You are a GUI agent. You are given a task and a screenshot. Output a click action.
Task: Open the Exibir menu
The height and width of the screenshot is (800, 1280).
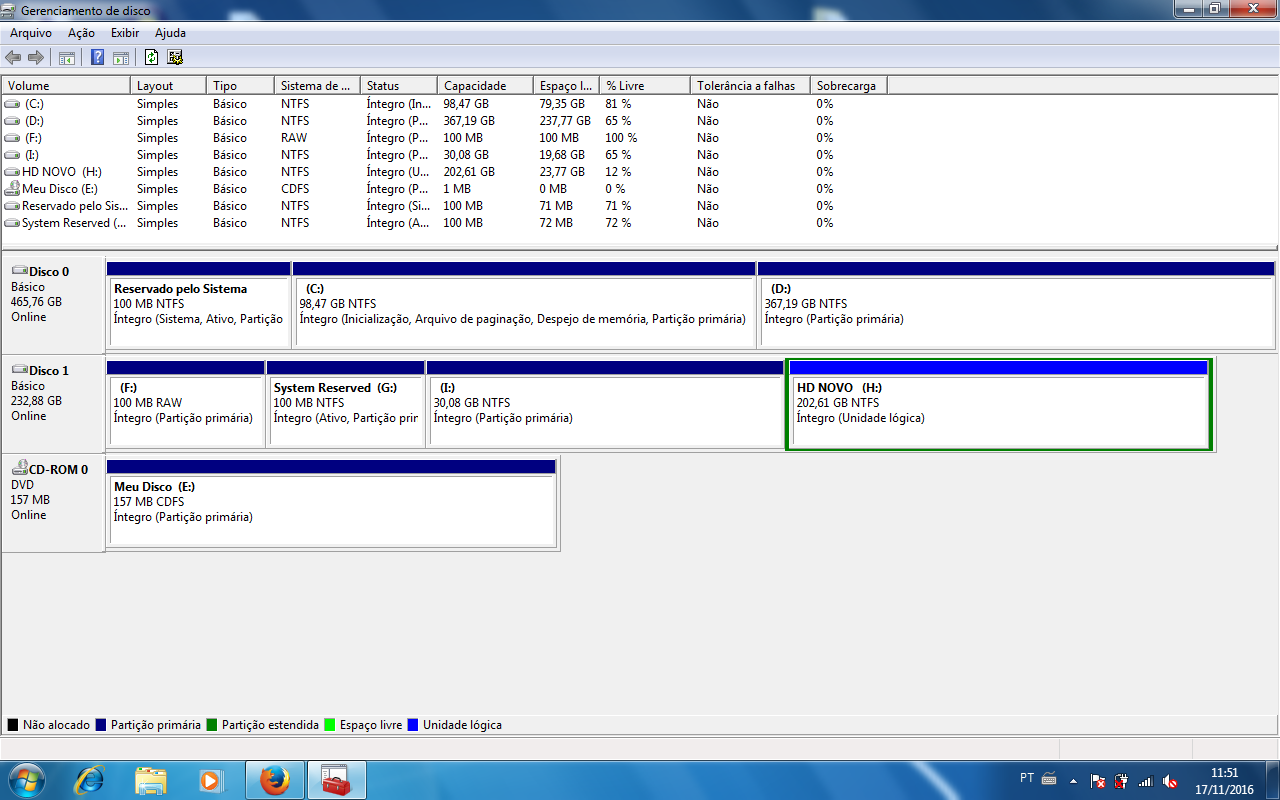coord(125,33)
